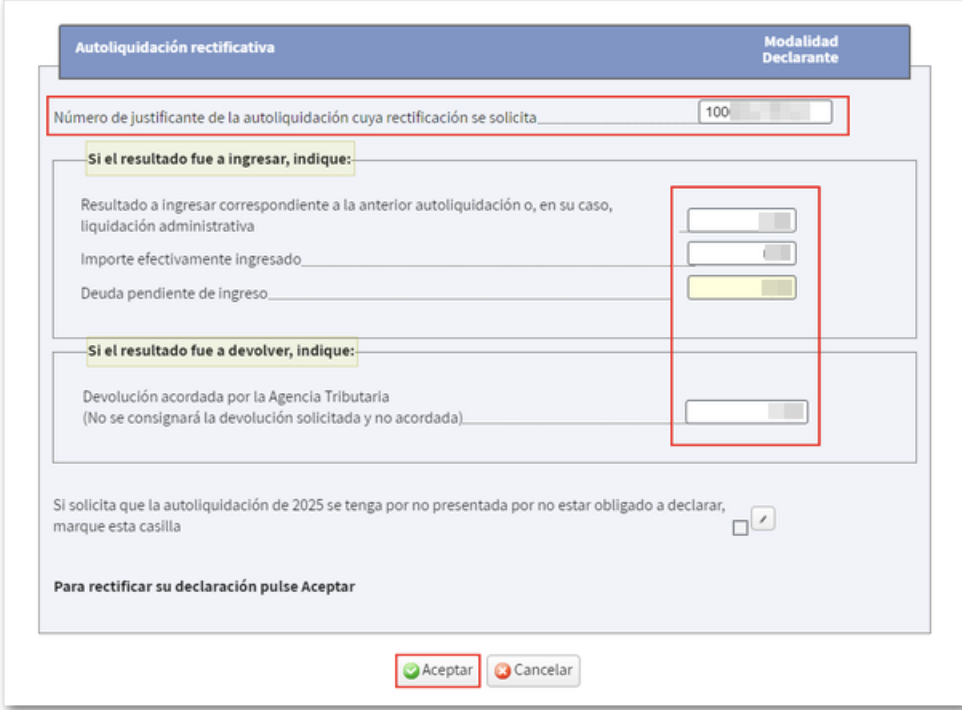Click 'Si el resultado fue a devolver, indique:' heading
Screen dimensions: 962x710
221,350
